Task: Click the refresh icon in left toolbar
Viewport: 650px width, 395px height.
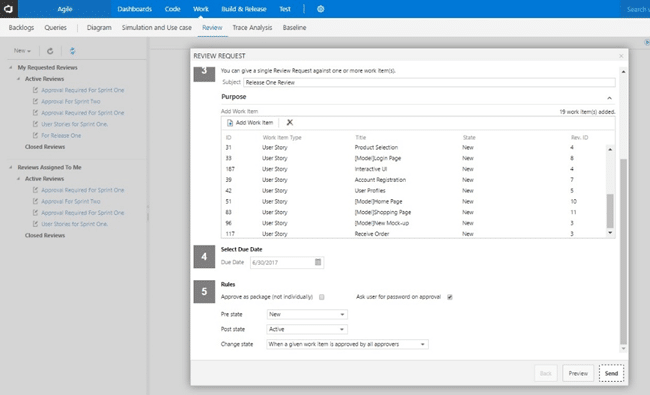Action: [50, 51]
